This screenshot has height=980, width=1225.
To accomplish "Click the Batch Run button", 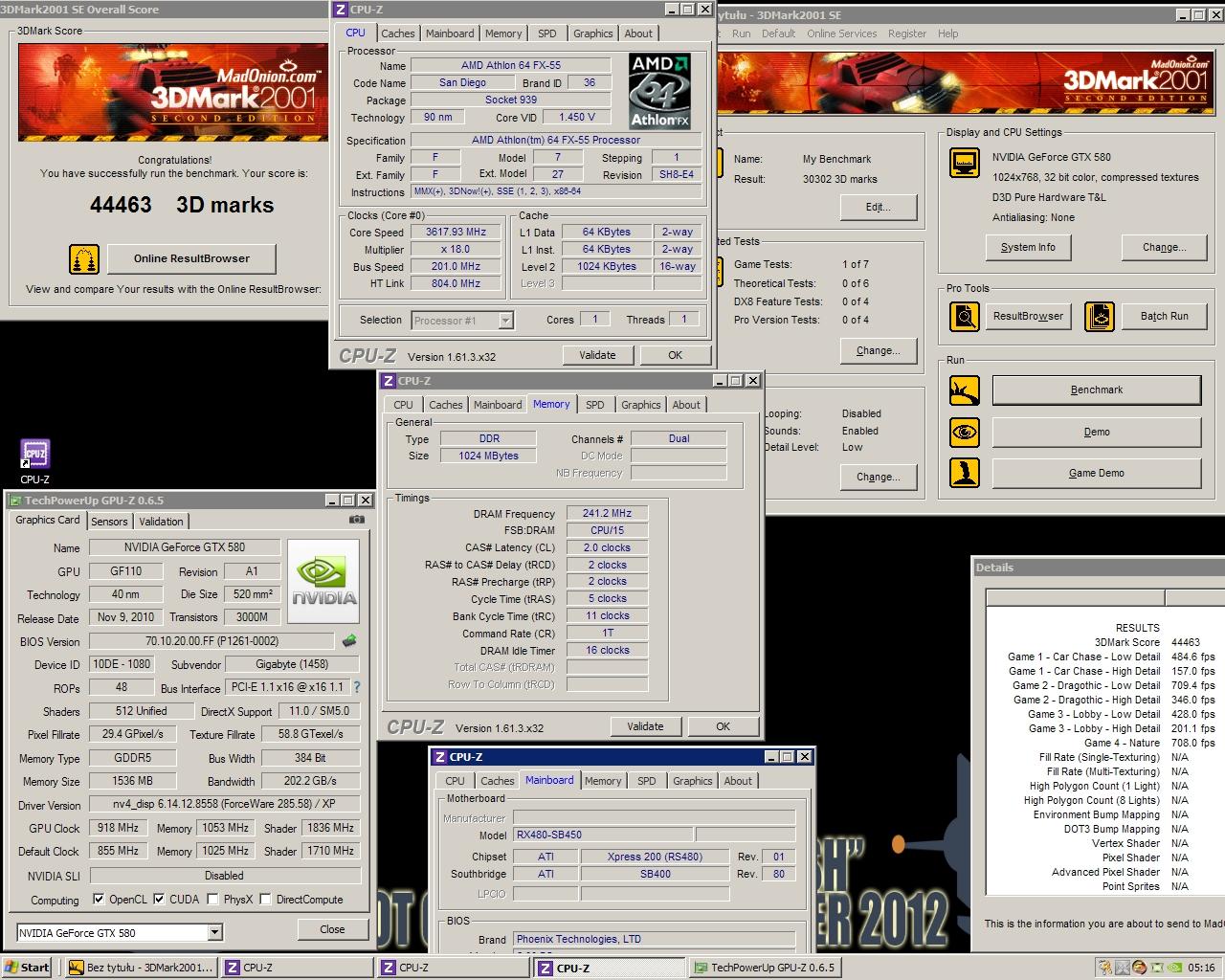I will 1164,317.
